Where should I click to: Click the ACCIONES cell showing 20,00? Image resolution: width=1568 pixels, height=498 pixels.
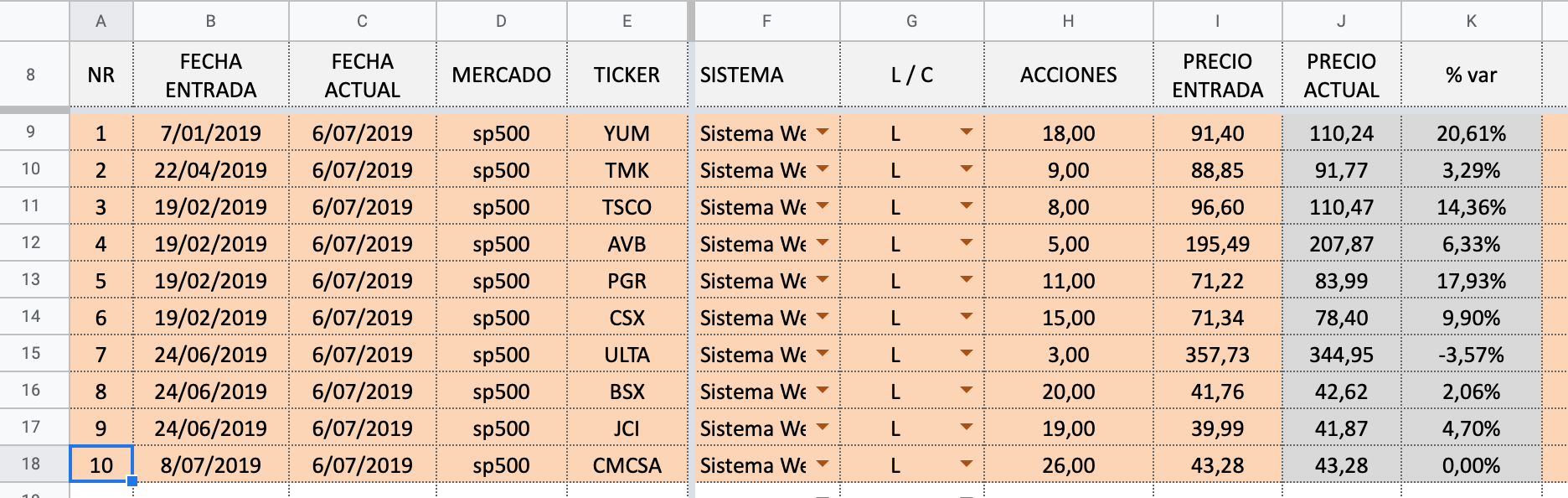(1068, 392)
